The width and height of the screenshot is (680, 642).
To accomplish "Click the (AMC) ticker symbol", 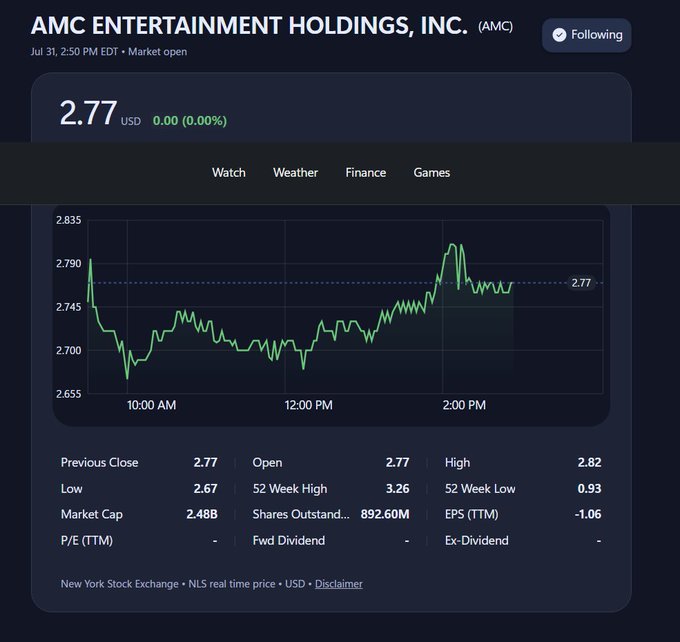I will point(495,26).
